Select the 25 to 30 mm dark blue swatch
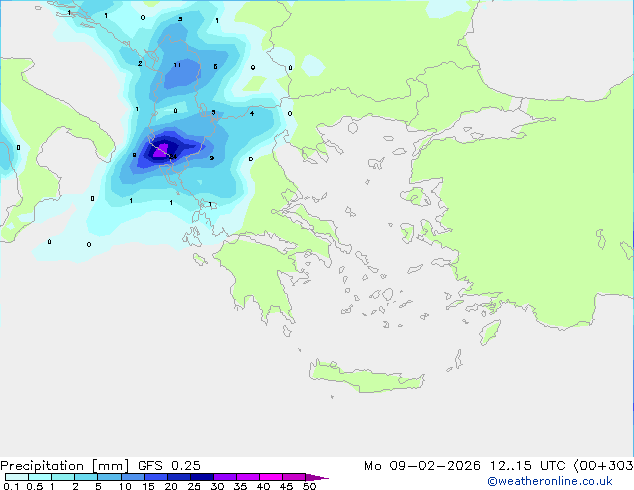Screen dimensions: 634x490 coord(201,477)
